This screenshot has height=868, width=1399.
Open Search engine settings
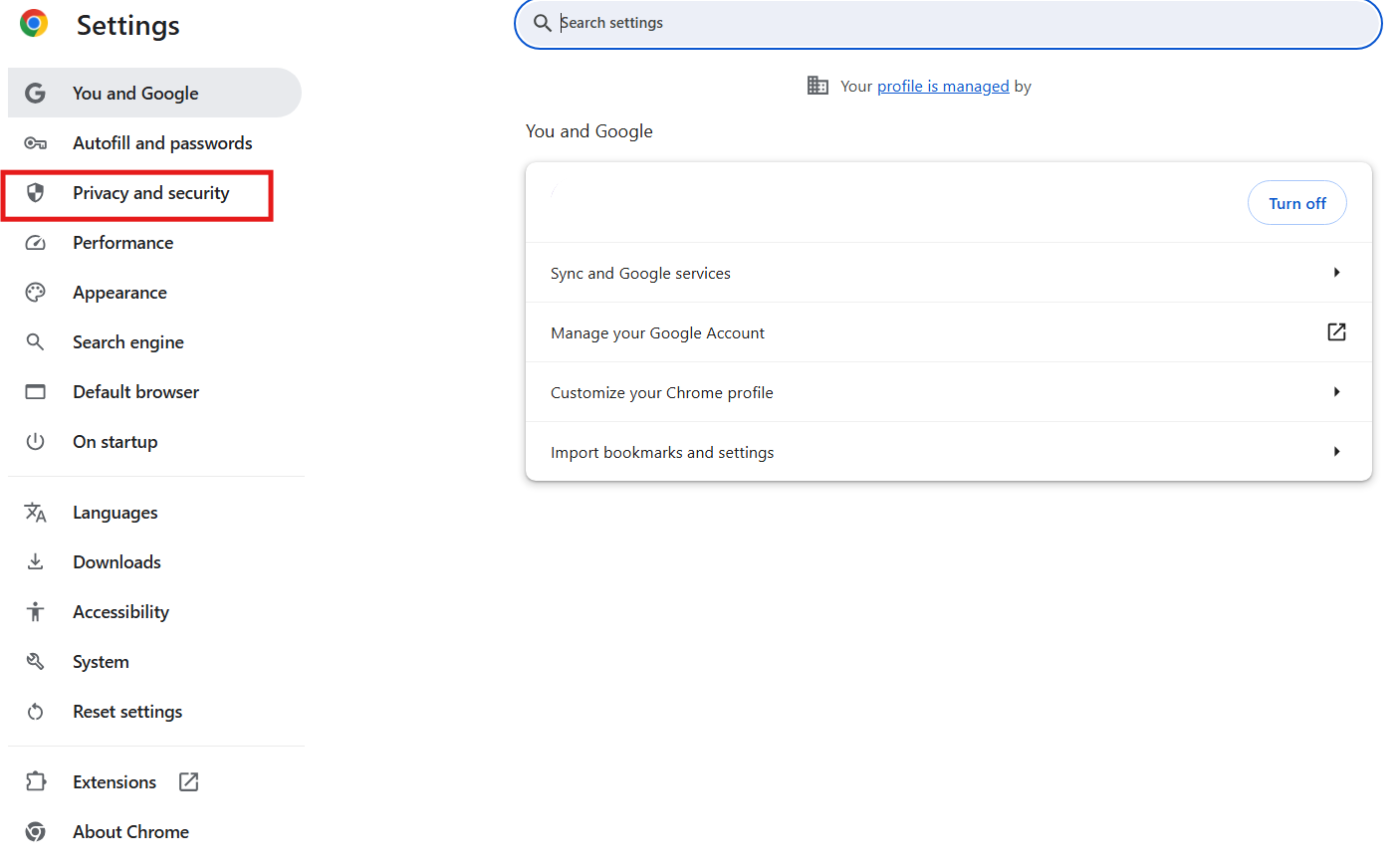[x=154, y=342]
